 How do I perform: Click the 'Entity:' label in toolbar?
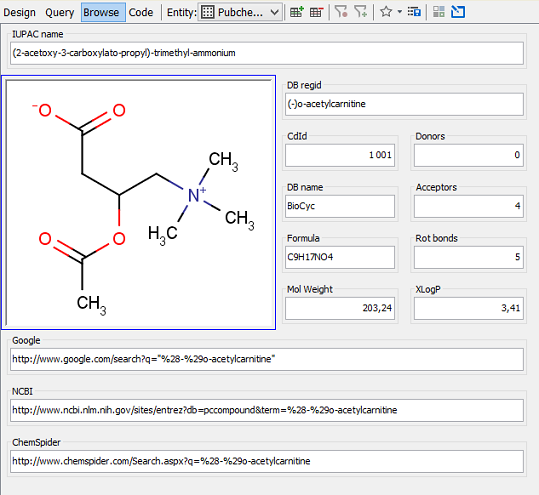pos(182,12)
